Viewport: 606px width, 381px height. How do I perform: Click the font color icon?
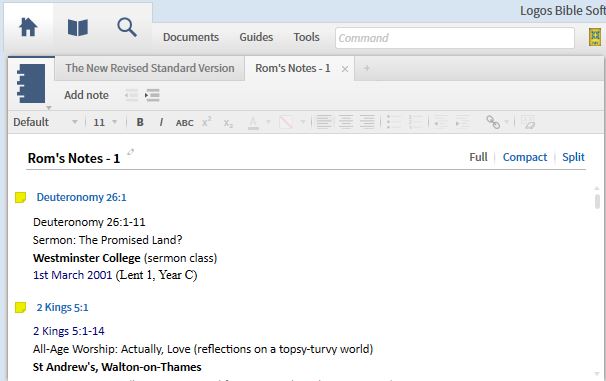(x=253, y=122)
